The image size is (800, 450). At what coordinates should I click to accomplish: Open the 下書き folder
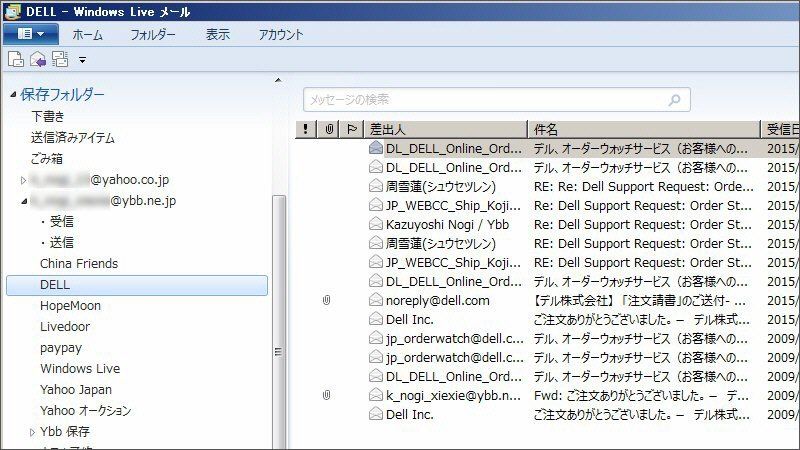48,116
